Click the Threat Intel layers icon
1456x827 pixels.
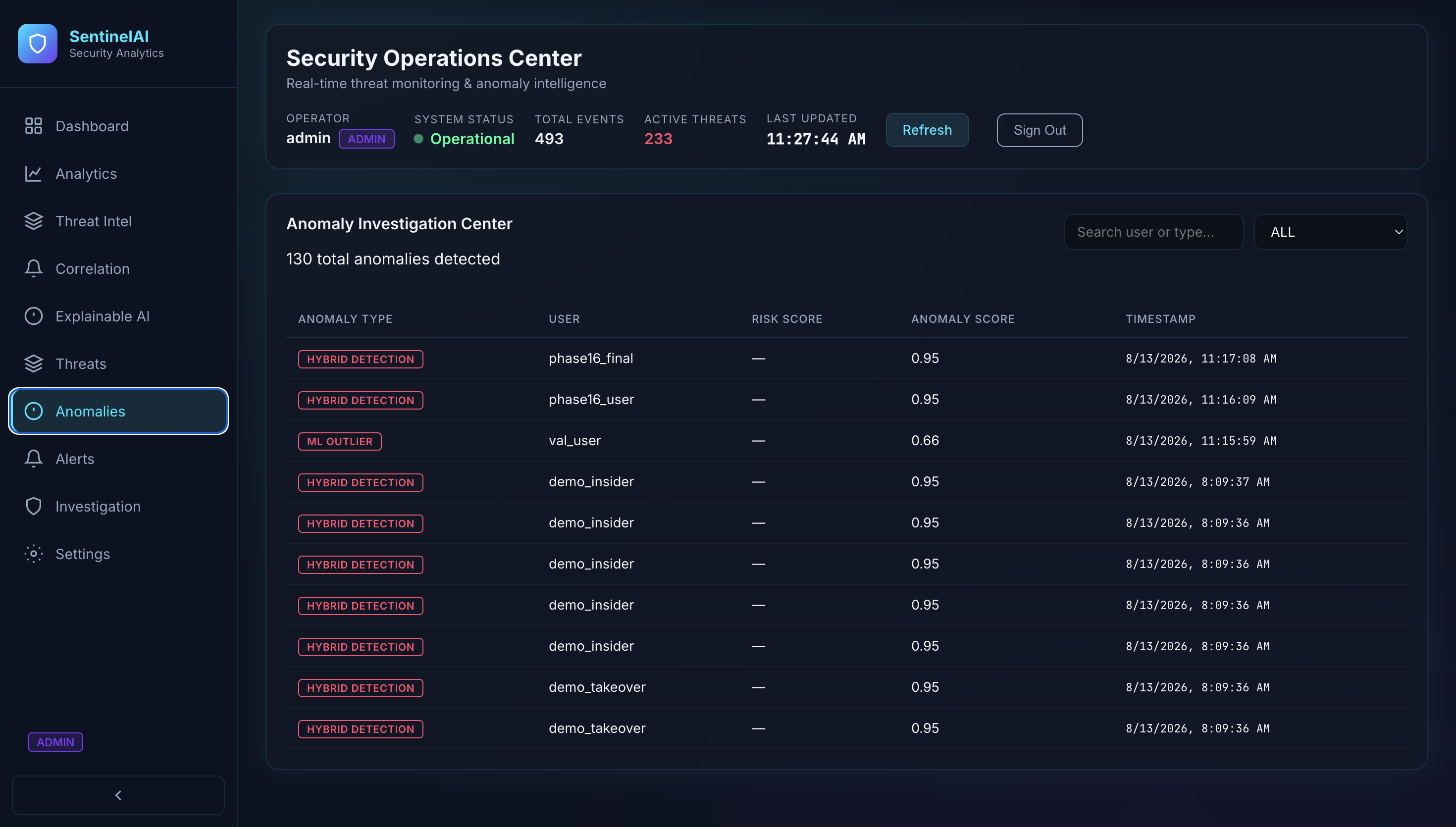coord(34,221)
